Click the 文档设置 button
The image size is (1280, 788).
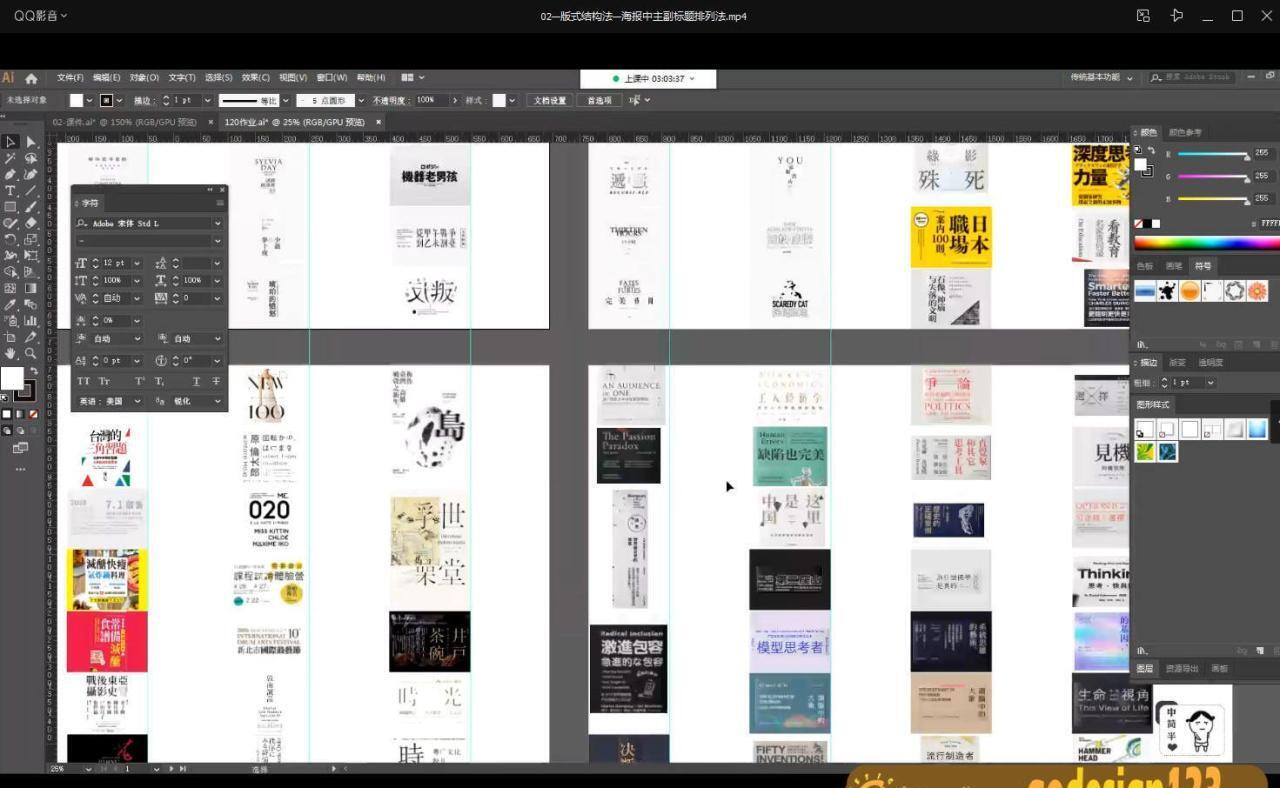[549, 100]
